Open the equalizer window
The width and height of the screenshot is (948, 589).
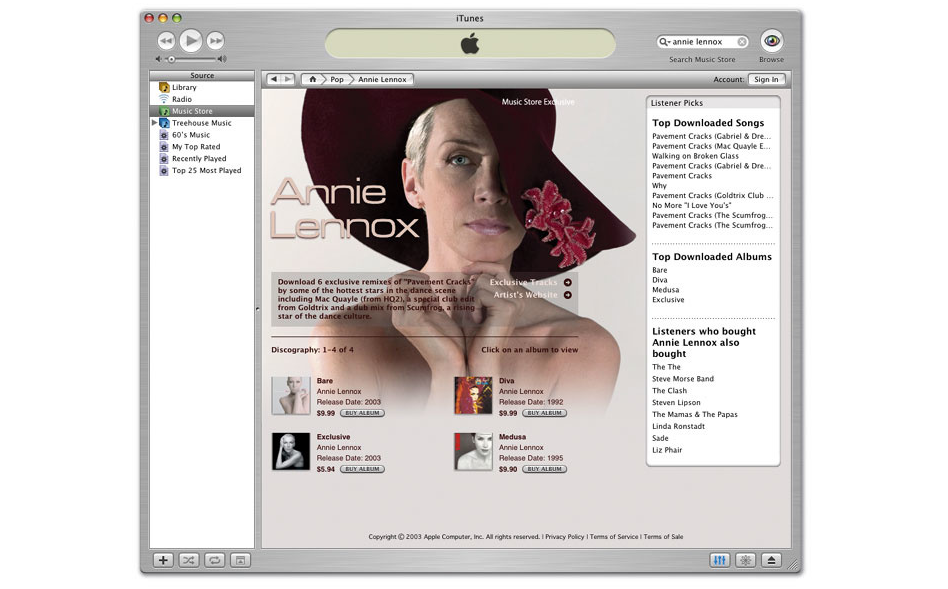[x=719, y=561]
